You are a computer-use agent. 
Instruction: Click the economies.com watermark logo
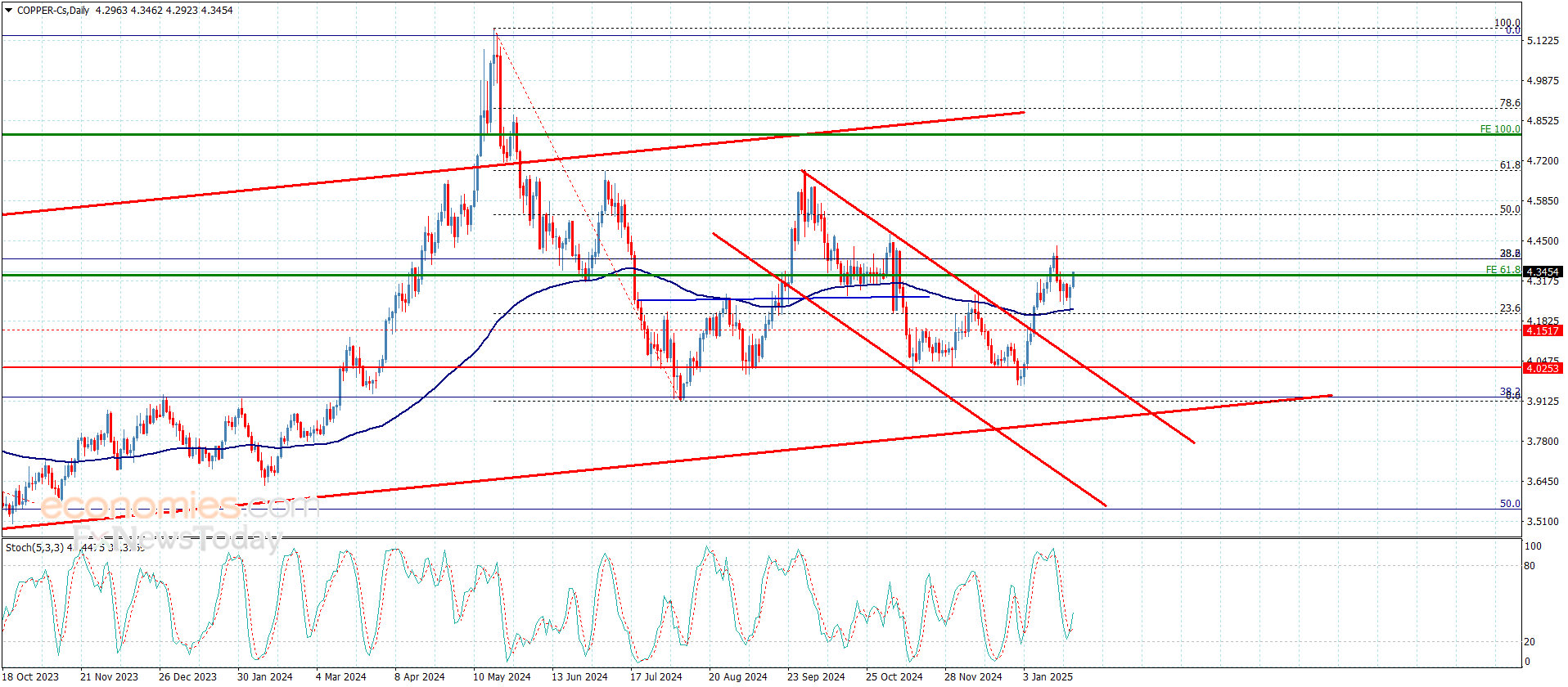tap(180, 505)
